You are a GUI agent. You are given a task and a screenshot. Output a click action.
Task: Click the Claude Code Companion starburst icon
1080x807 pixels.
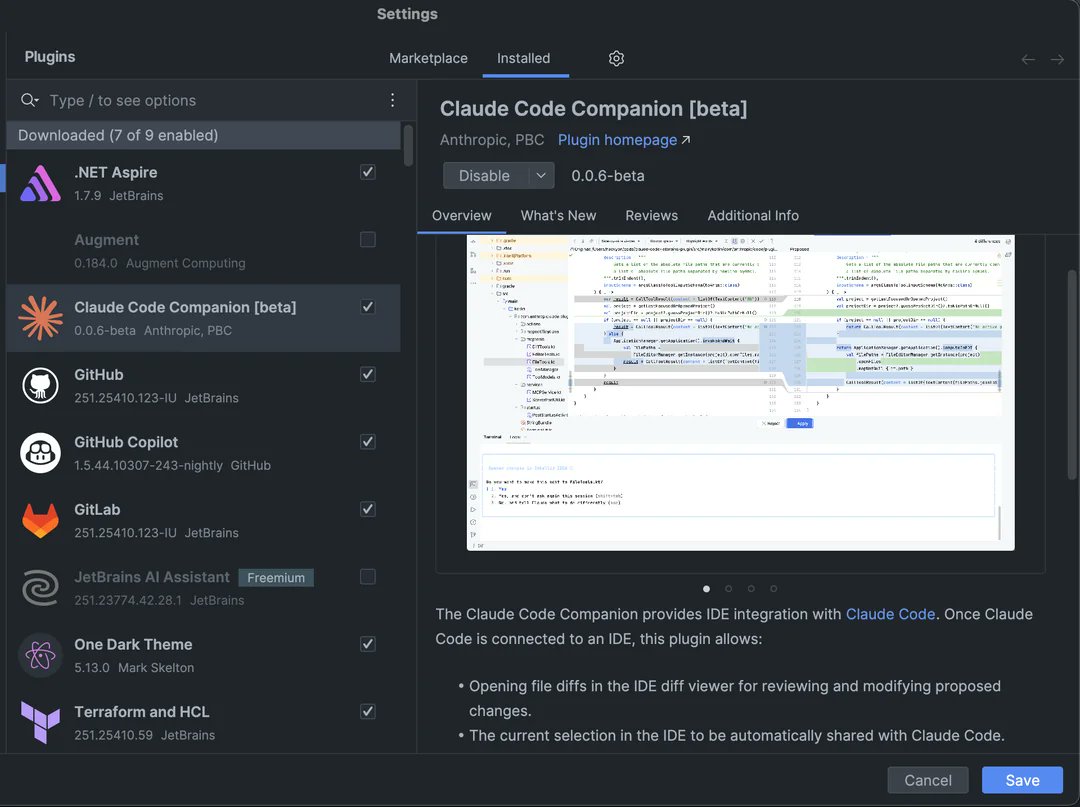[x=41, y=318]
